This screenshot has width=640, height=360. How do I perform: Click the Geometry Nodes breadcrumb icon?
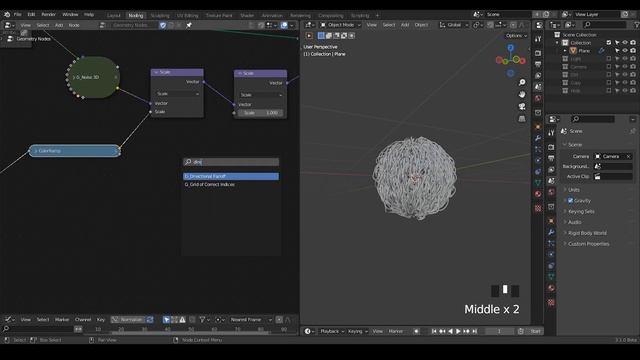10,39
